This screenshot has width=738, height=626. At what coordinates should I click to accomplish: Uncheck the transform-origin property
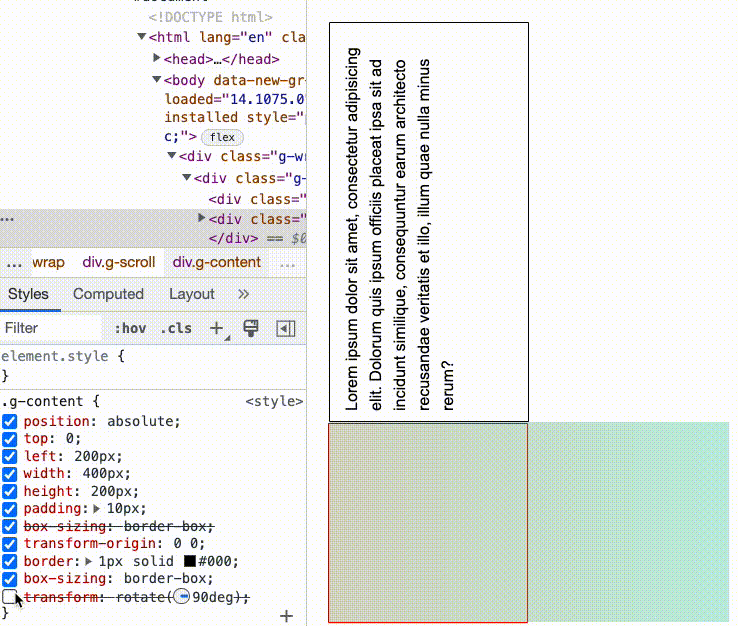point(9,544)
